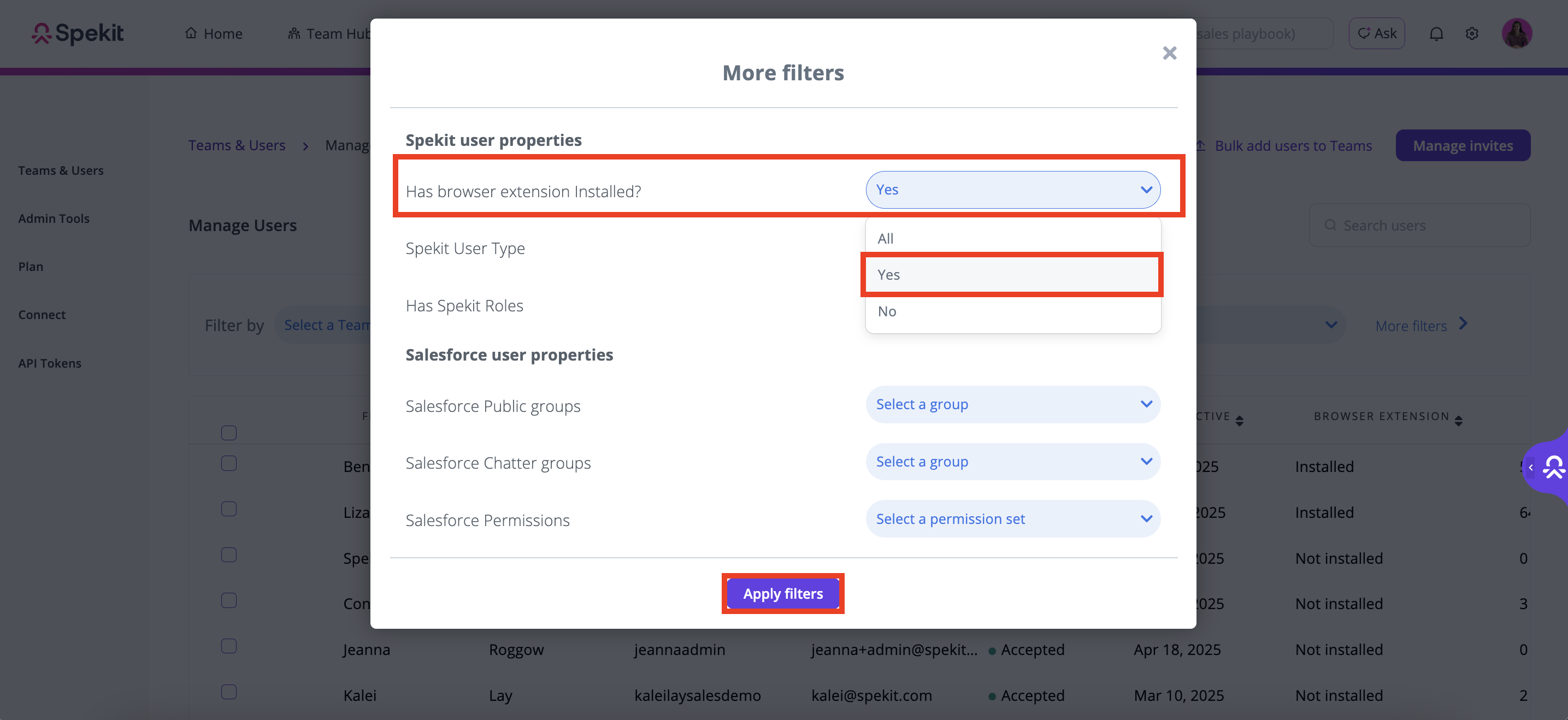This screenshot has width=1568, height=720.
Task: Click the user profile avatar
Action: click(1516, 33)
